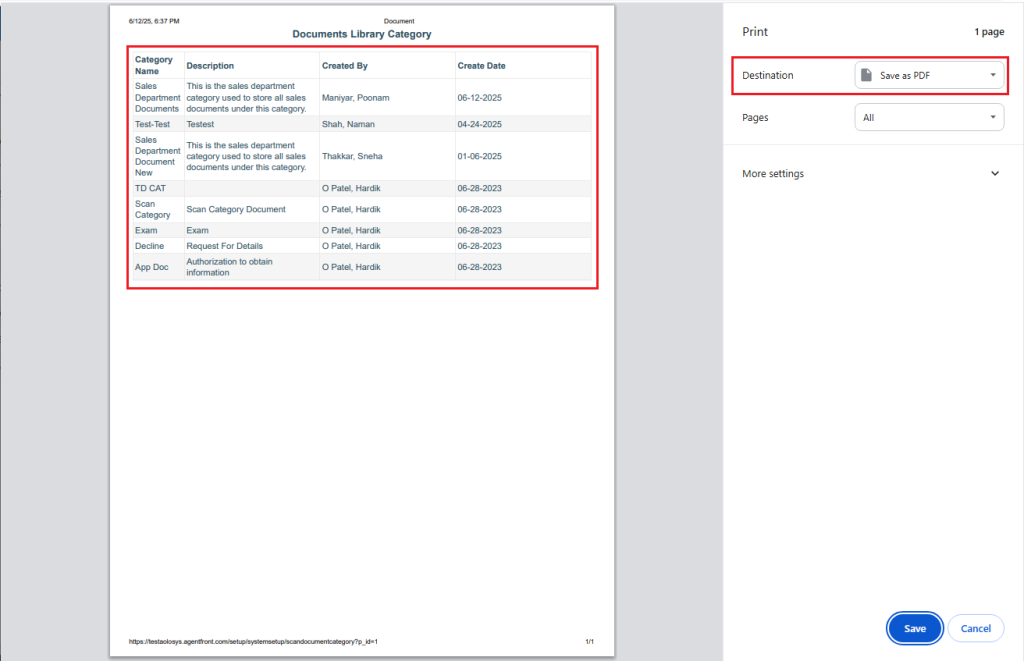The image size is (1024, 661).
Task: Click the Create Date column header
Action: pos(481,66)
